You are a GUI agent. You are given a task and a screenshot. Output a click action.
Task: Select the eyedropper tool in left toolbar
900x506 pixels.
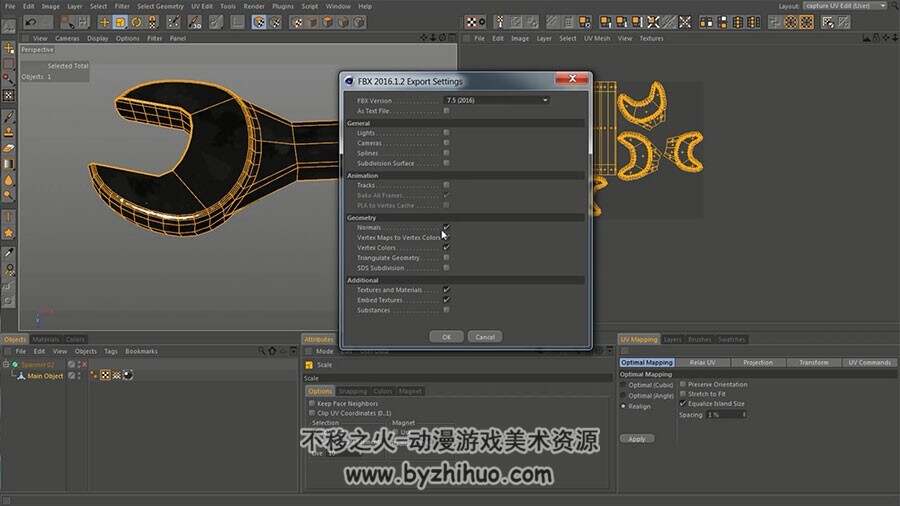click(9, 253)
